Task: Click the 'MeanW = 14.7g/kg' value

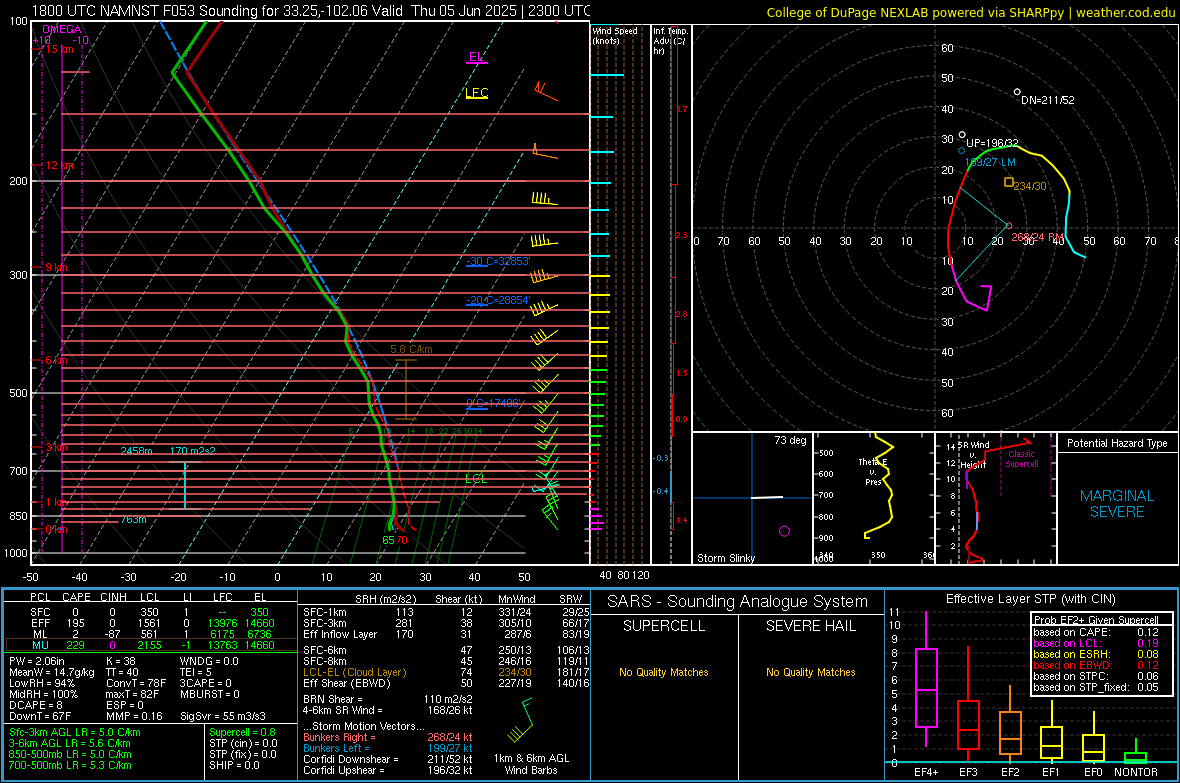Action: click(x=52, y=672)
